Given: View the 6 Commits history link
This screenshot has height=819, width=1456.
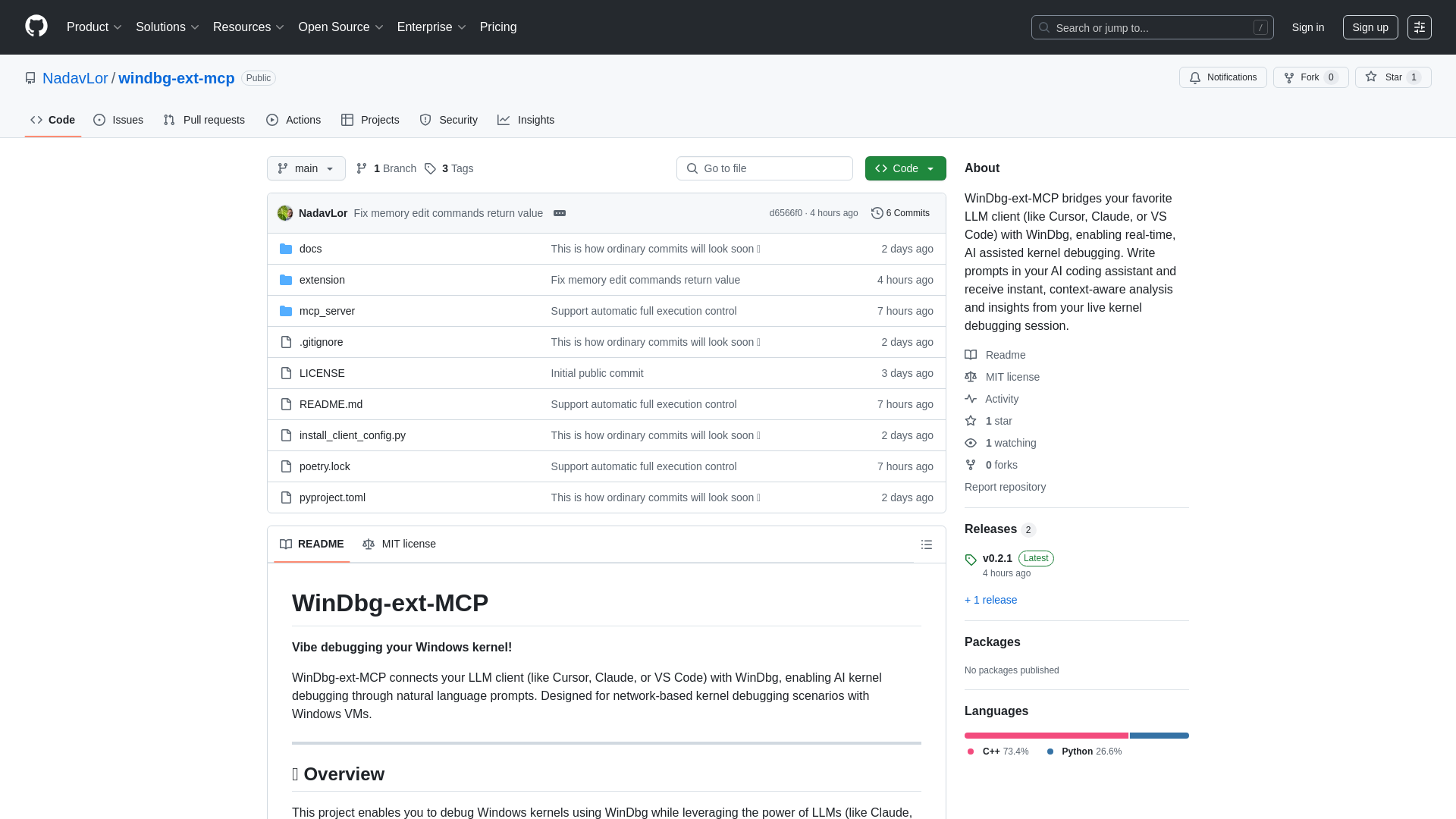Looking at the screenshot, I should (x=900, y=213).
